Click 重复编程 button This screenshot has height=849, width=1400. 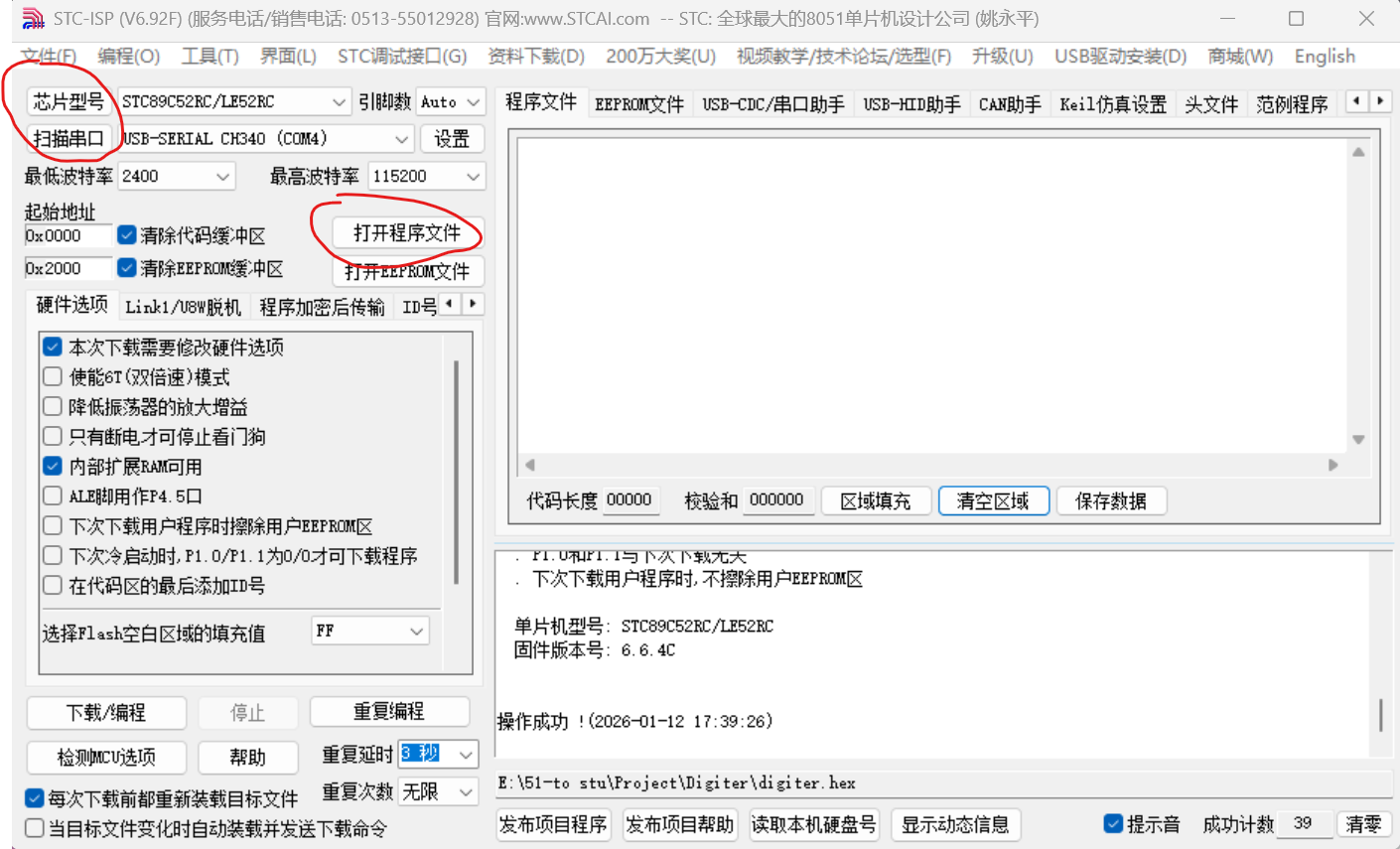[x=389, y=712]
